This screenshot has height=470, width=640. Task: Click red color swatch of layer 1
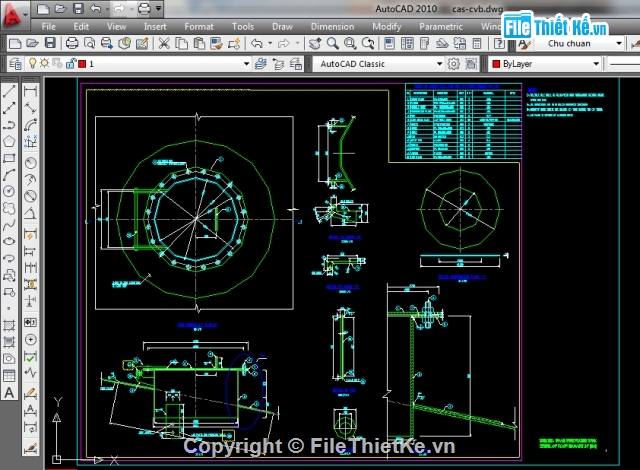(x=82, y=64)
